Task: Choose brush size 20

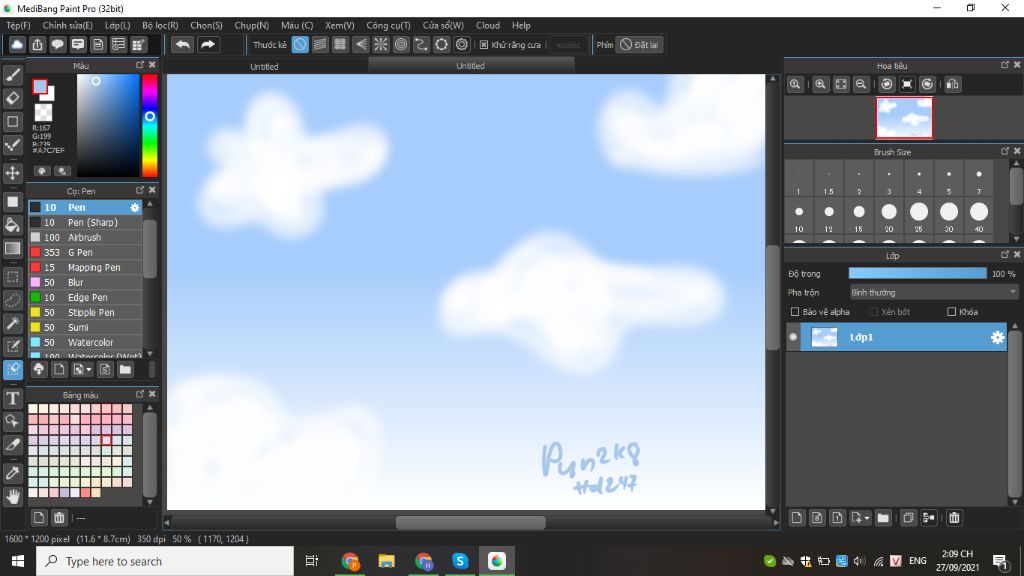Action: pos(889,216)
